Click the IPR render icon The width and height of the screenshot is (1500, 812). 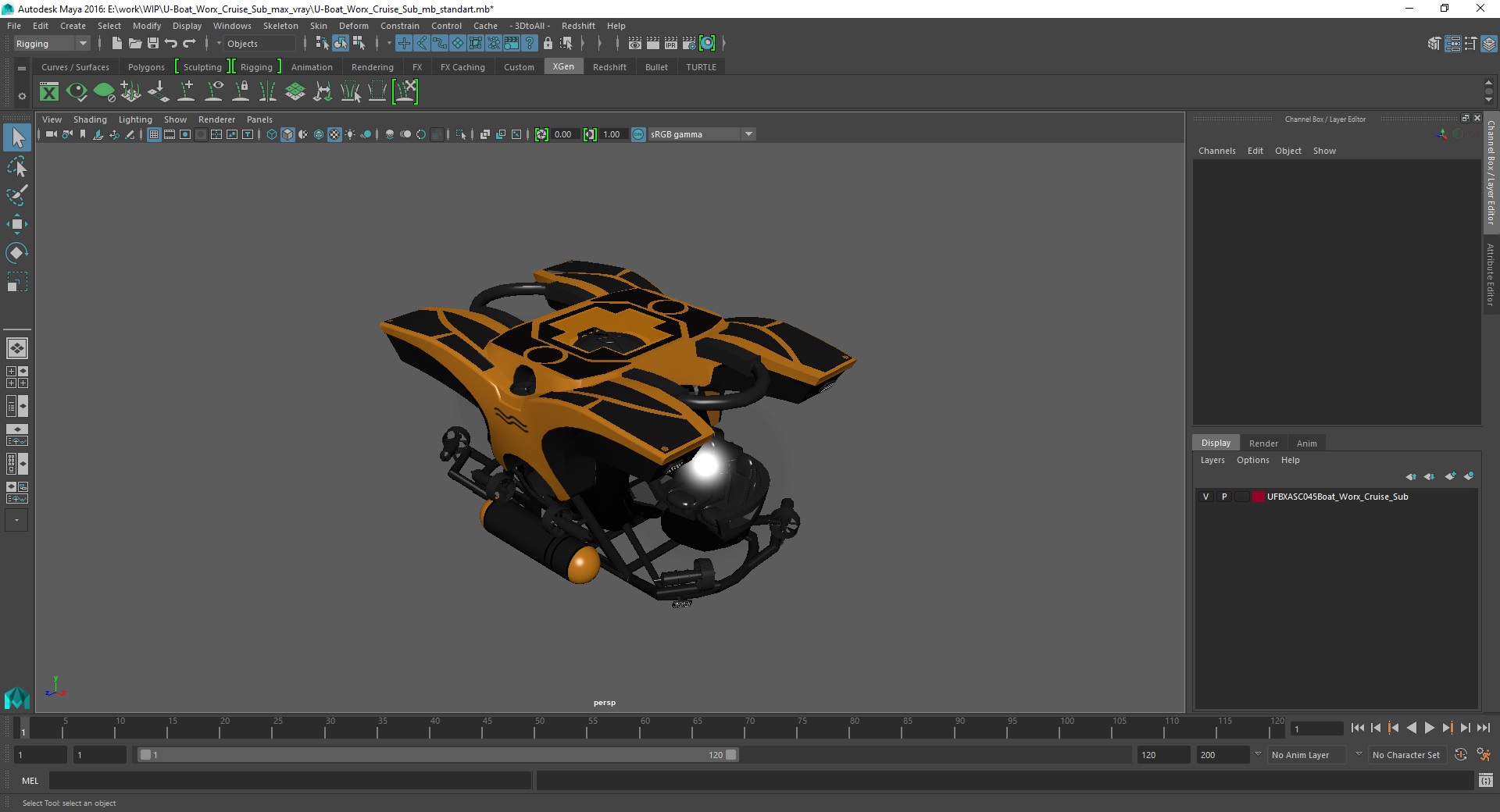click(671, 44)
